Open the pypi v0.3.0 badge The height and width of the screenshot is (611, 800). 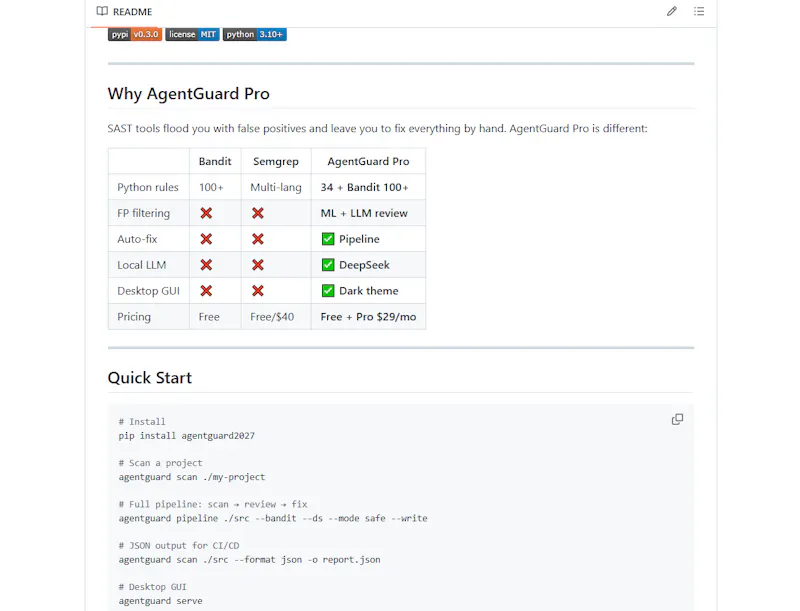pos(135,34)
